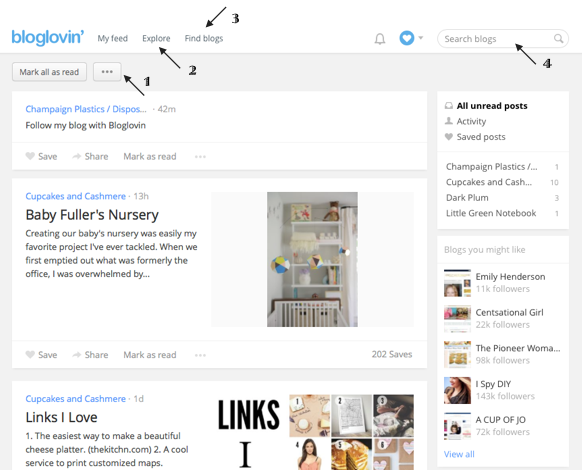The height and width of the screenshot is (470, 582).
Task: Open the Emily Henderson blog thumbnail
Action: click(x=457, y=283)
